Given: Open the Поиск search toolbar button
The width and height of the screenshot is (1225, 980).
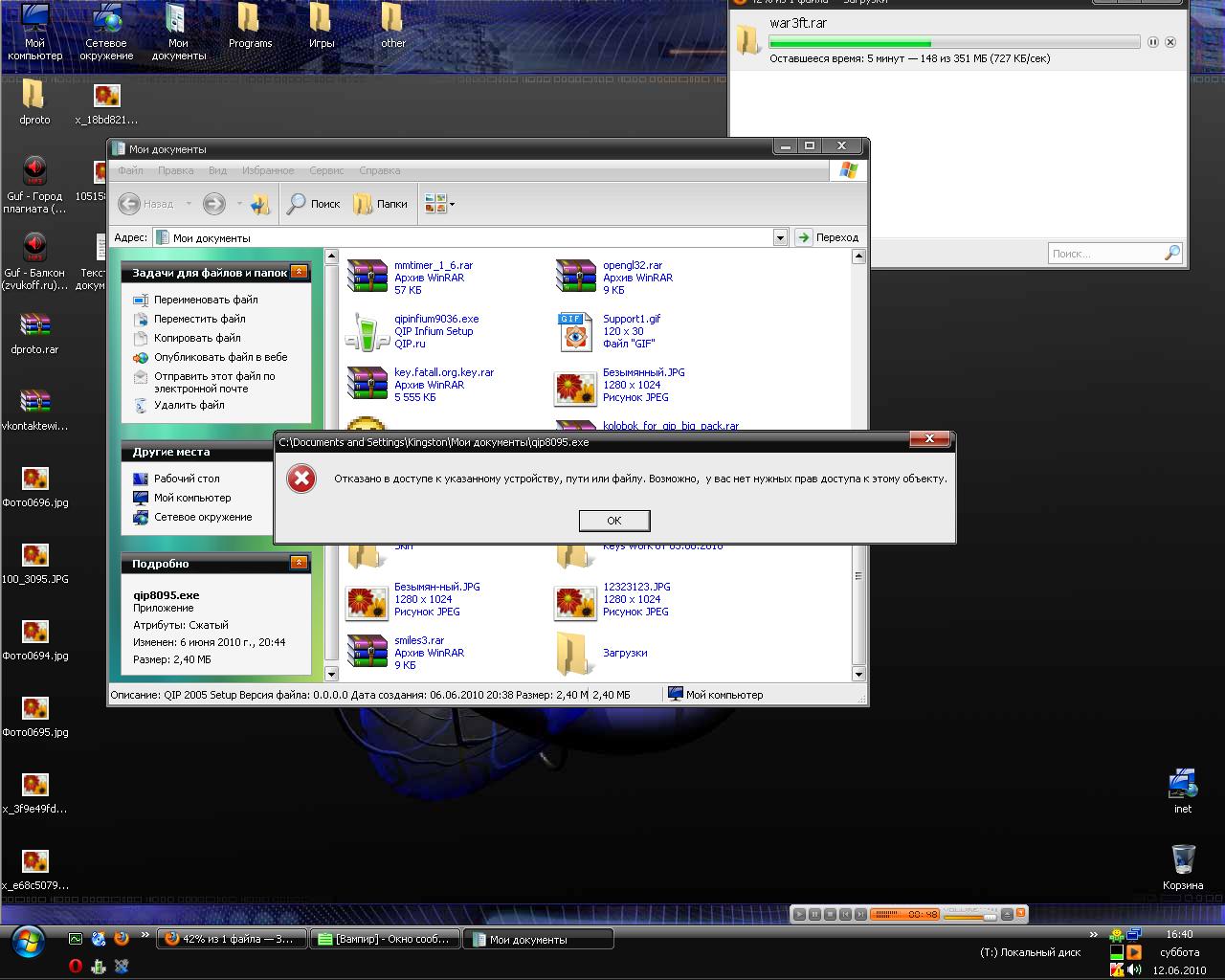Looking at the screenshot, I should point(314,204).
